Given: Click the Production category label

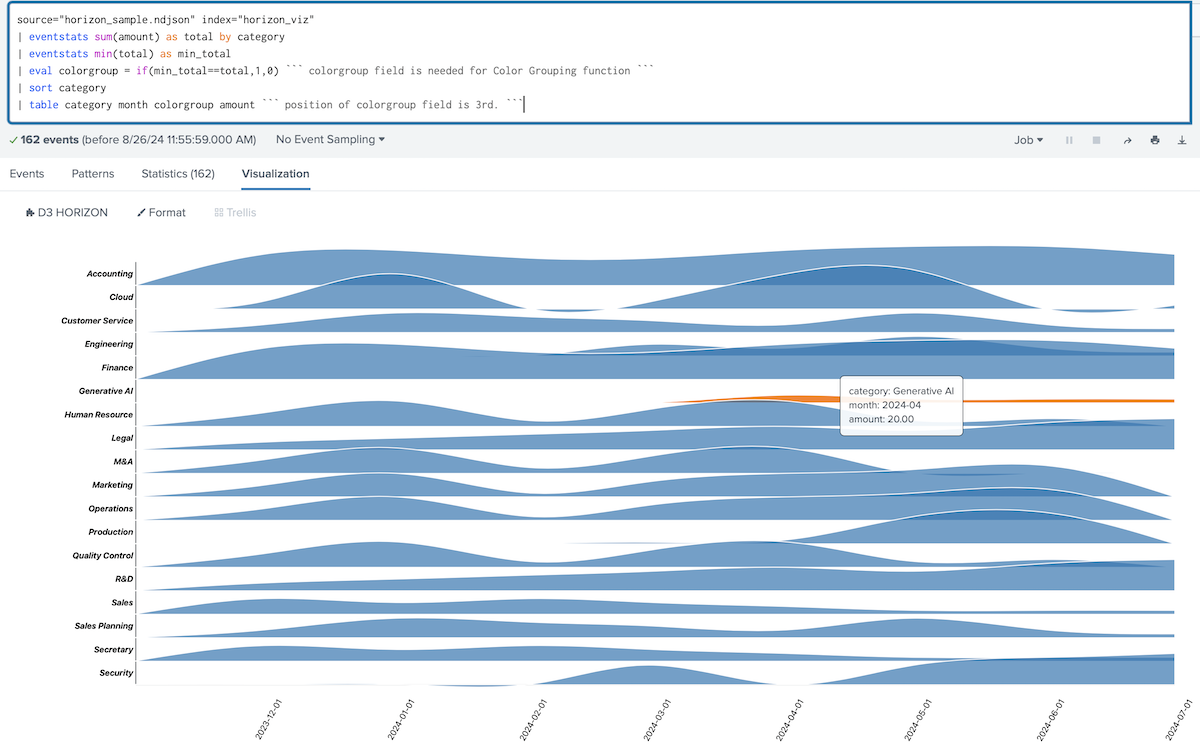Looking at the screenshot, I should coord(110,532).
